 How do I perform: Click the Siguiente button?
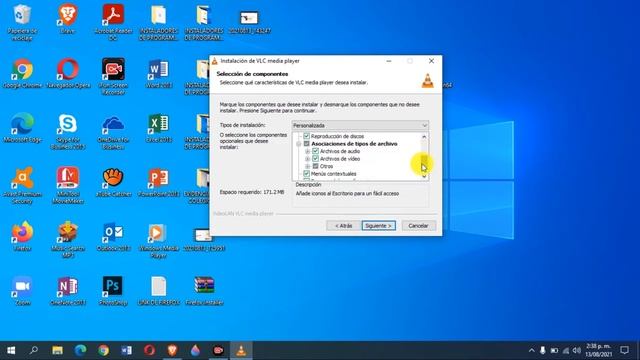[378, 226]
